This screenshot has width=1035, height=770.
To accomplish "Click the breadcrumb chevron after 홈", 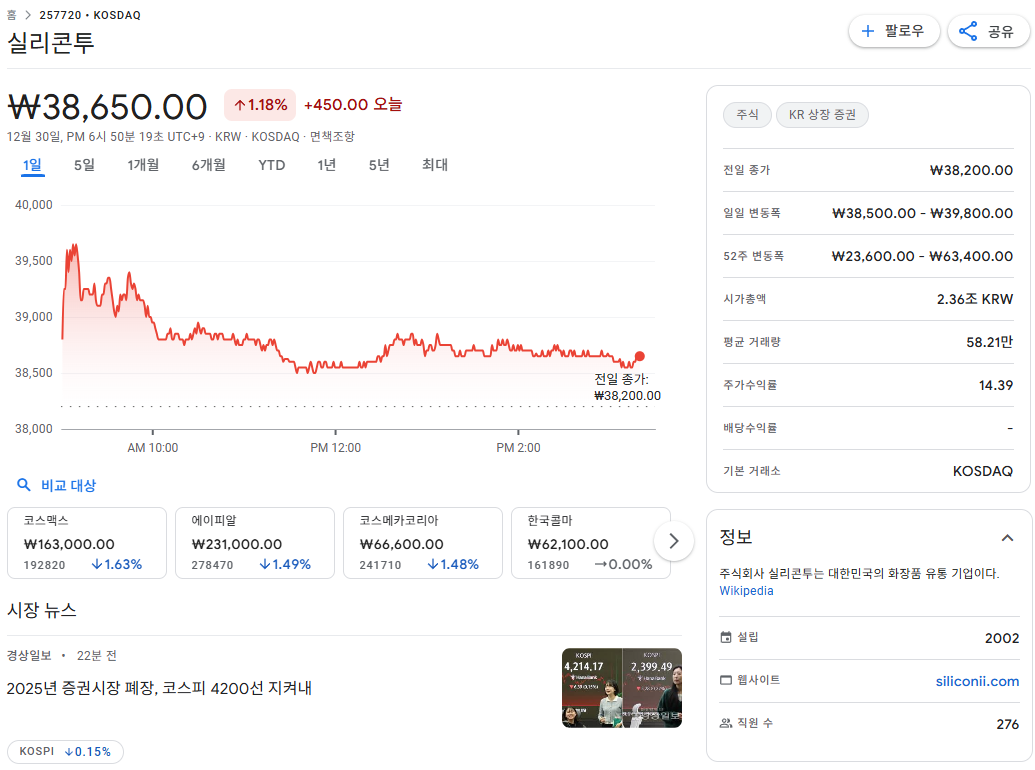I will tap(28, 15).
